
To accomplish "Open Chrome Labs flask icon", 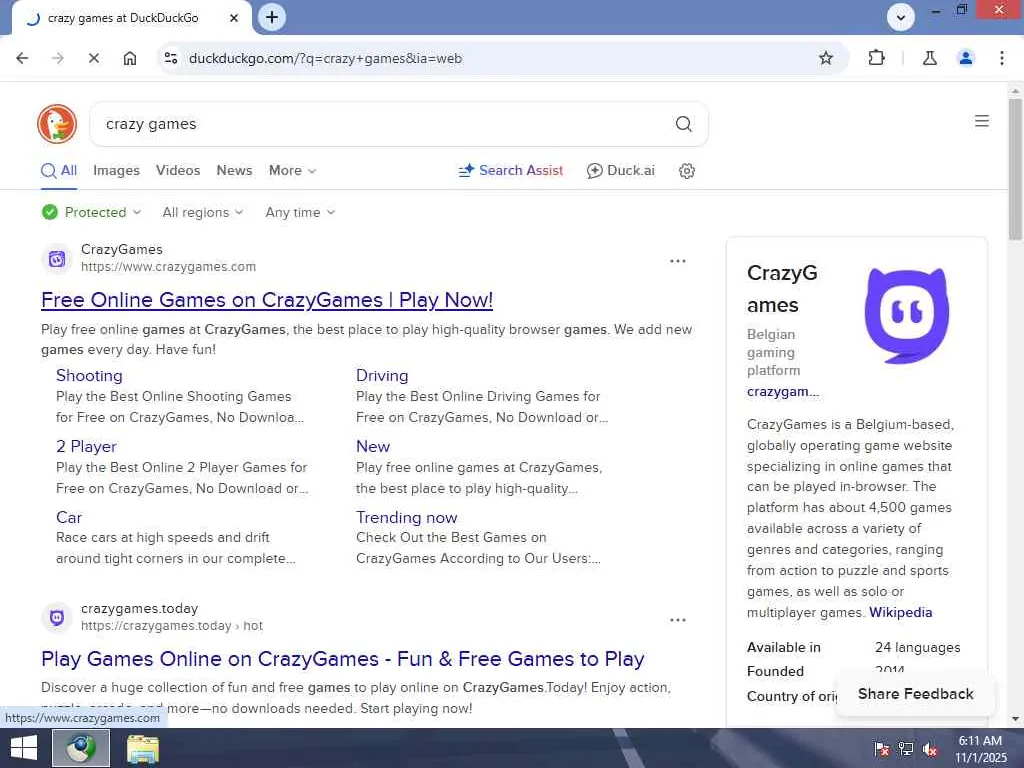I will point(929,58).
